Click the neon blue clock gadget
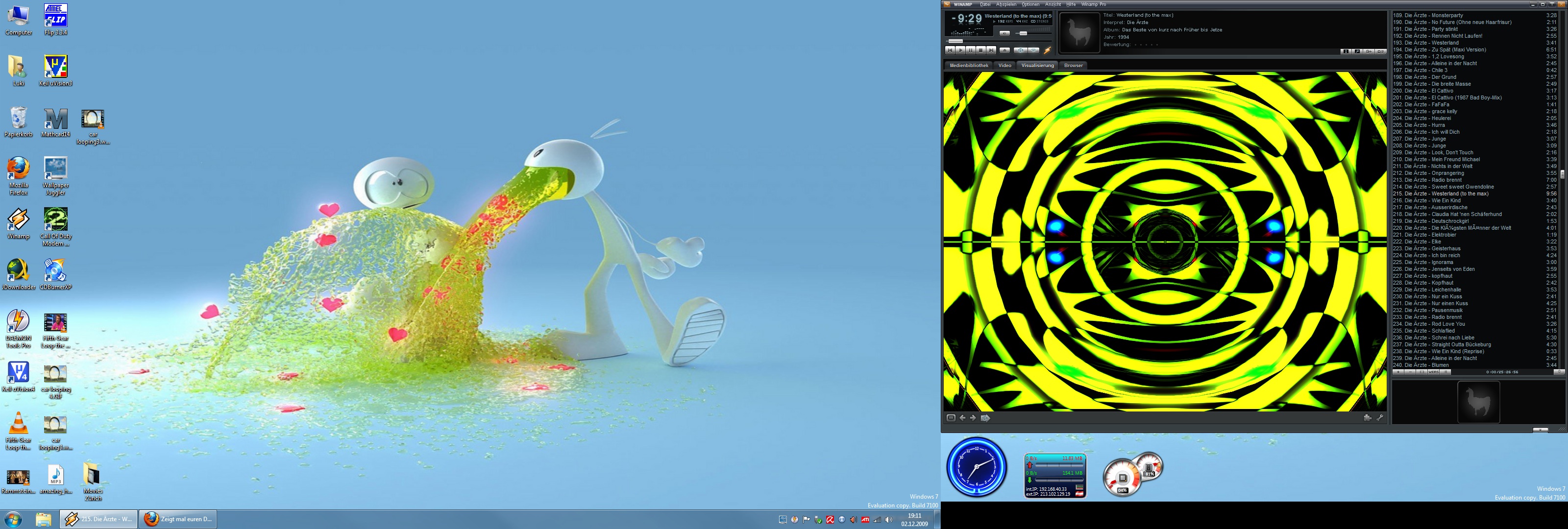This screenshot has width=1568, height=529. [x=977, y=467]
